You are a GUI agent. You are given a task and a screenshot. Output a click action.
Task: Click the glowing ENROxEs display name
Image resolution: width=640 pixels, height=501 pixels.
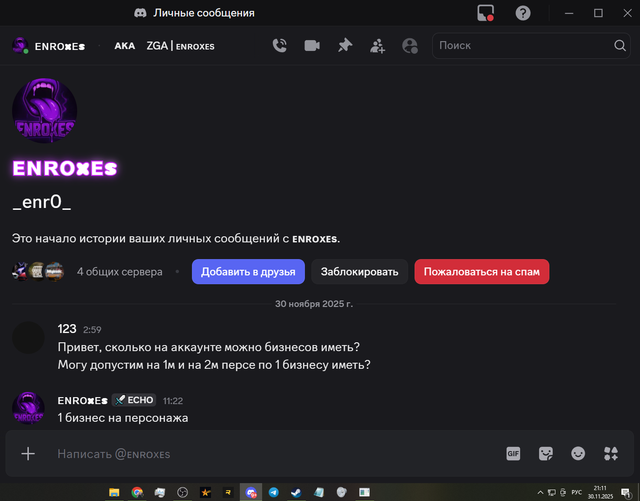click(x=65, y=168)
